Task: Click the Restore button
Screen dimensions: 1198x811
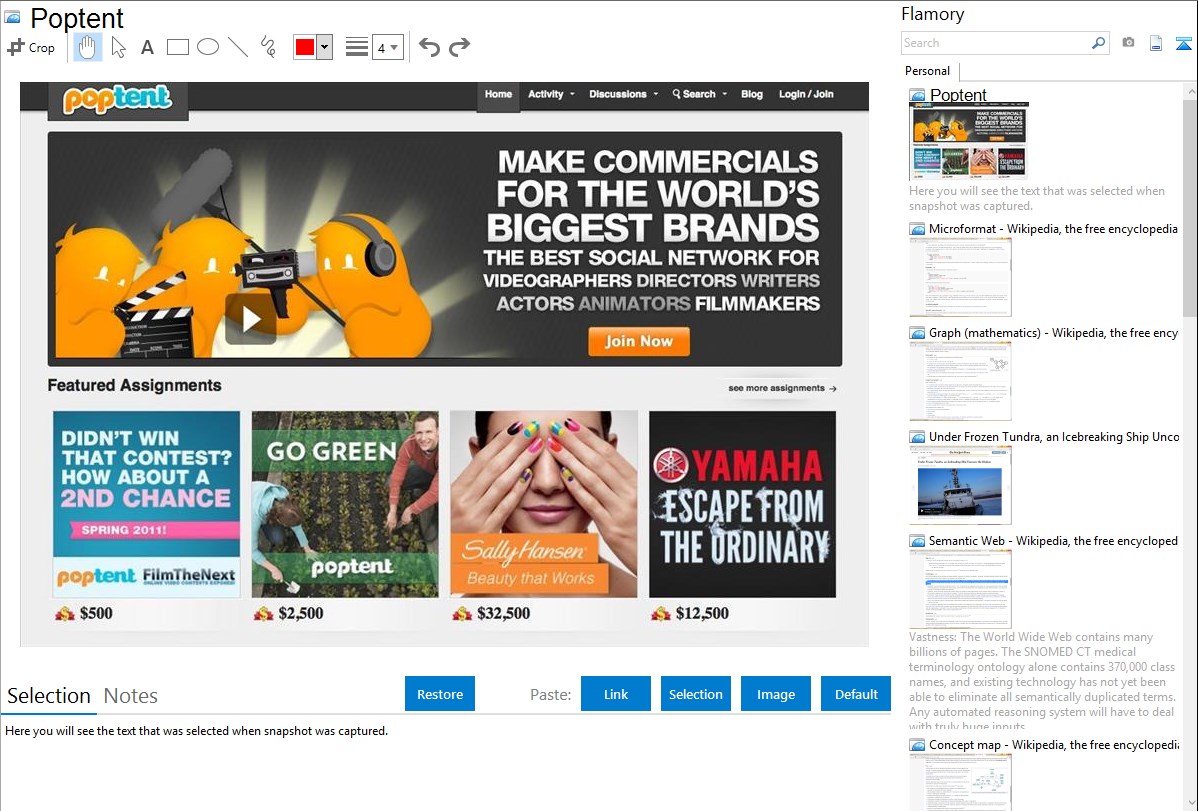Action: coord(440,694)
